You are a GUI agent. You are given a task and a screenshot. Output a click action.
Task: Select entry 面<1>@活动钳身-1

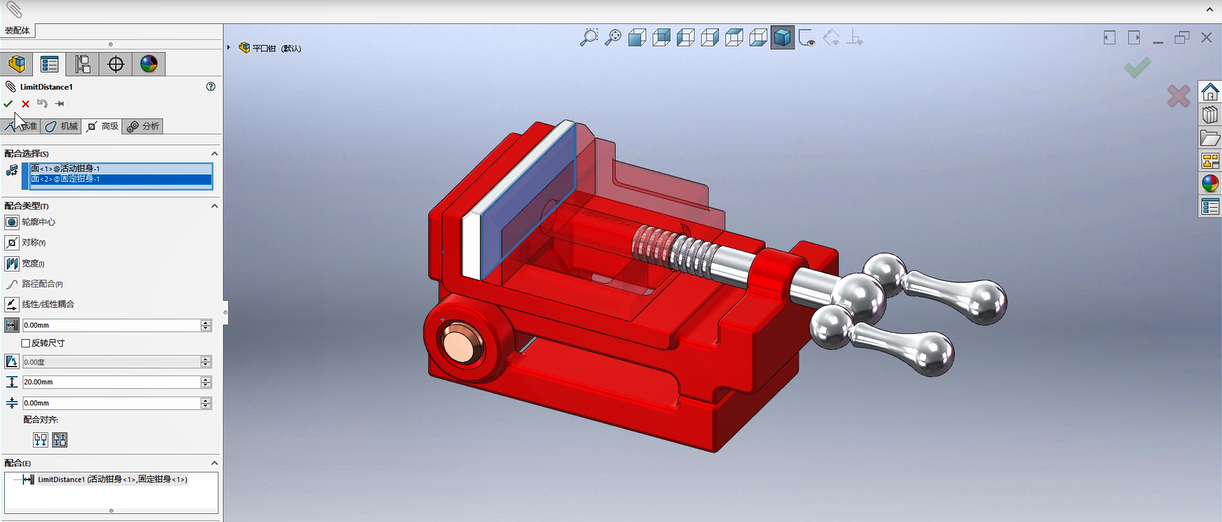pos(121,168)
